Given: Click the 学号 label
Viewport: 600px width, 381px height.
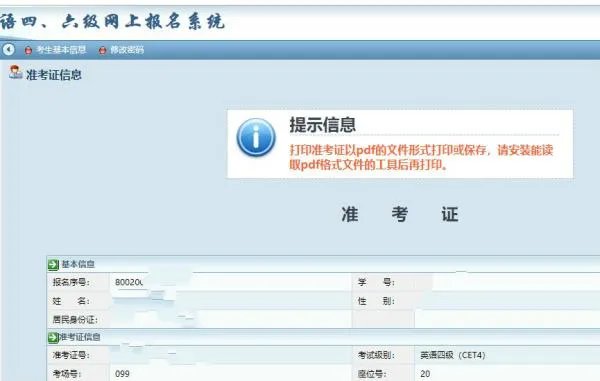Looking at the screenshot, I should (x=376, y=282).
